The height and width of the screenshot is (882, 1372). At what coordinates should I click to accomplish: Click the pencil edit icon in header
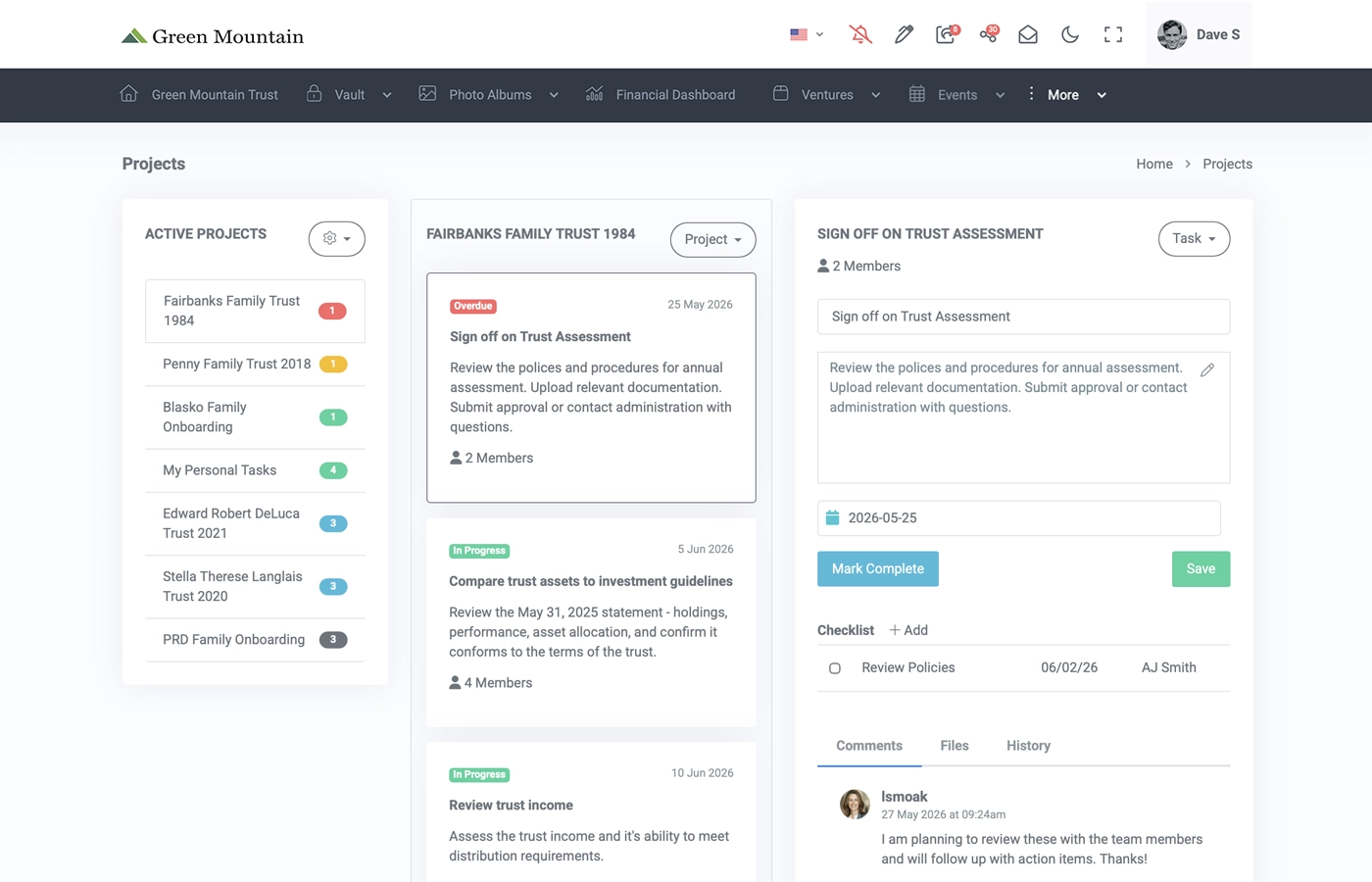(x=904, y=34)
